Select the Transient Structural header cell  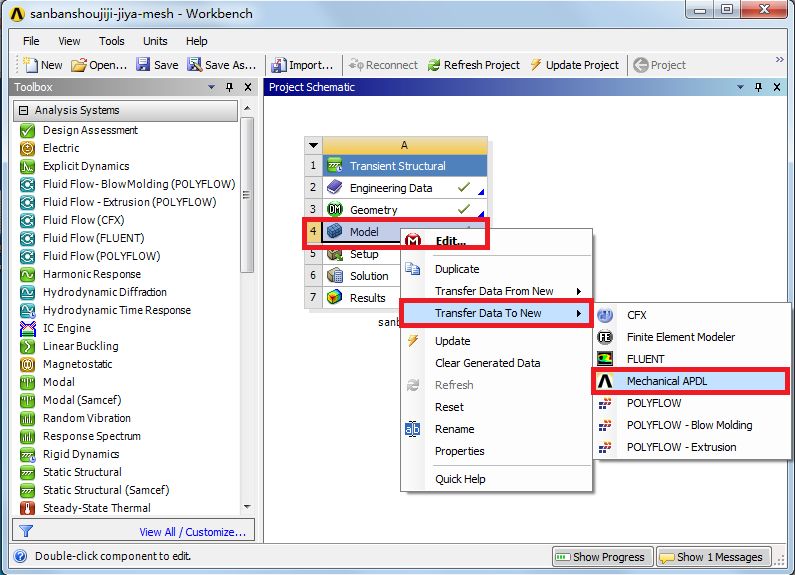pos(405,166)
